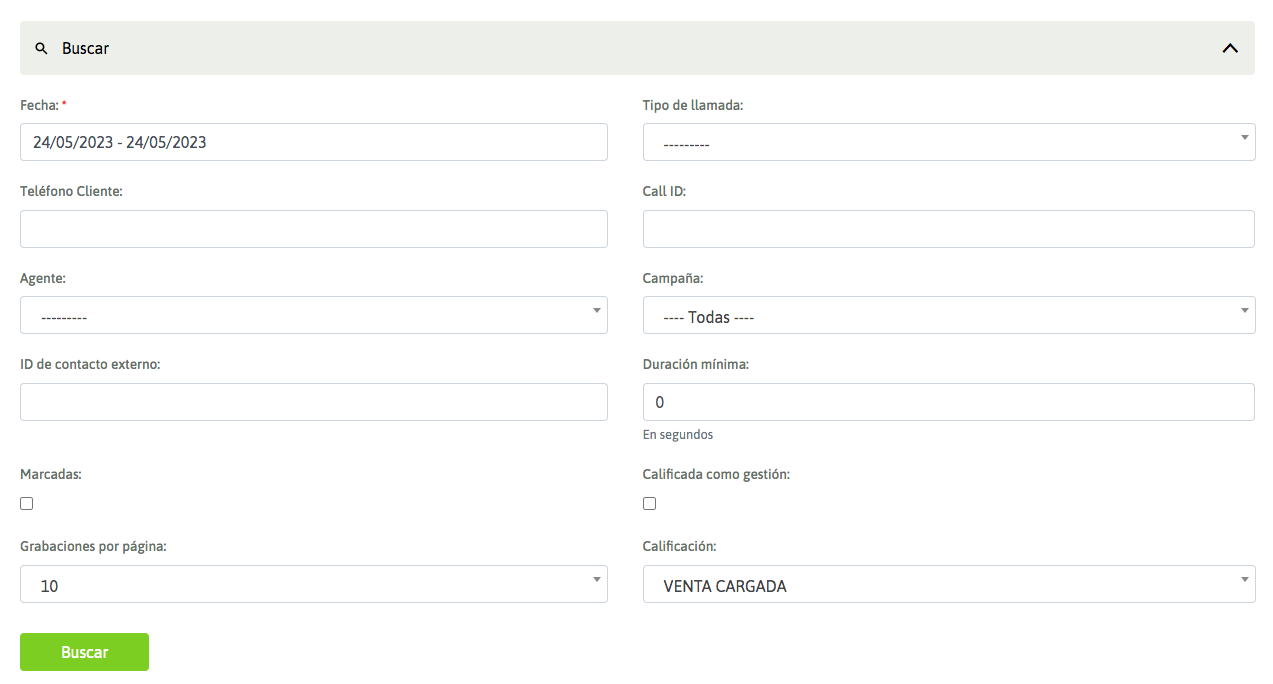Enable the Marcadas checkbox
This screenshot has width=1273, height=684.
click(x=27, y=504)
